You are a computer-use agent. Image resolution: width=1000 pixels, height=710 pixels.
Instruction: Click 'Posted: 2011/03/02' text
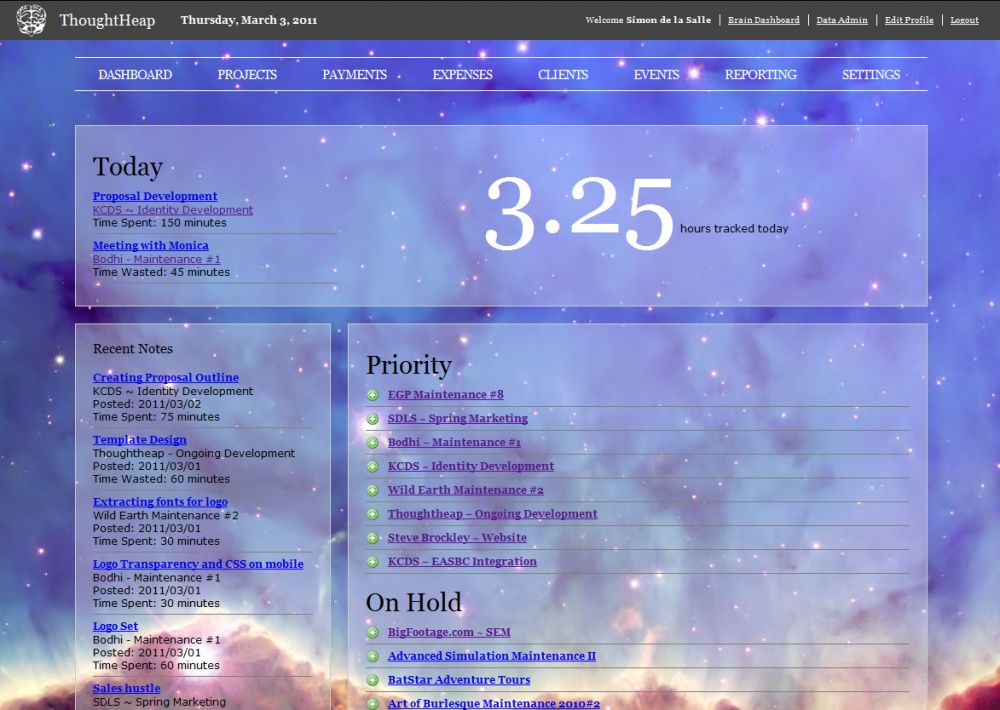147,404
